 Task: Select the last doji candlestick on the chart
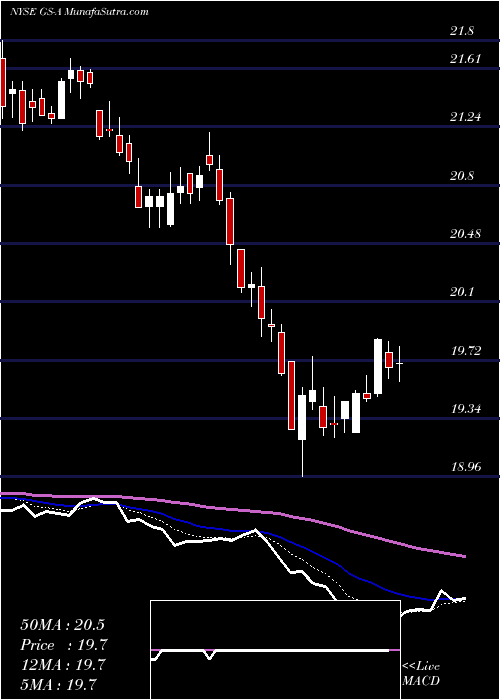pyautogui.click(x=400, y=363)
